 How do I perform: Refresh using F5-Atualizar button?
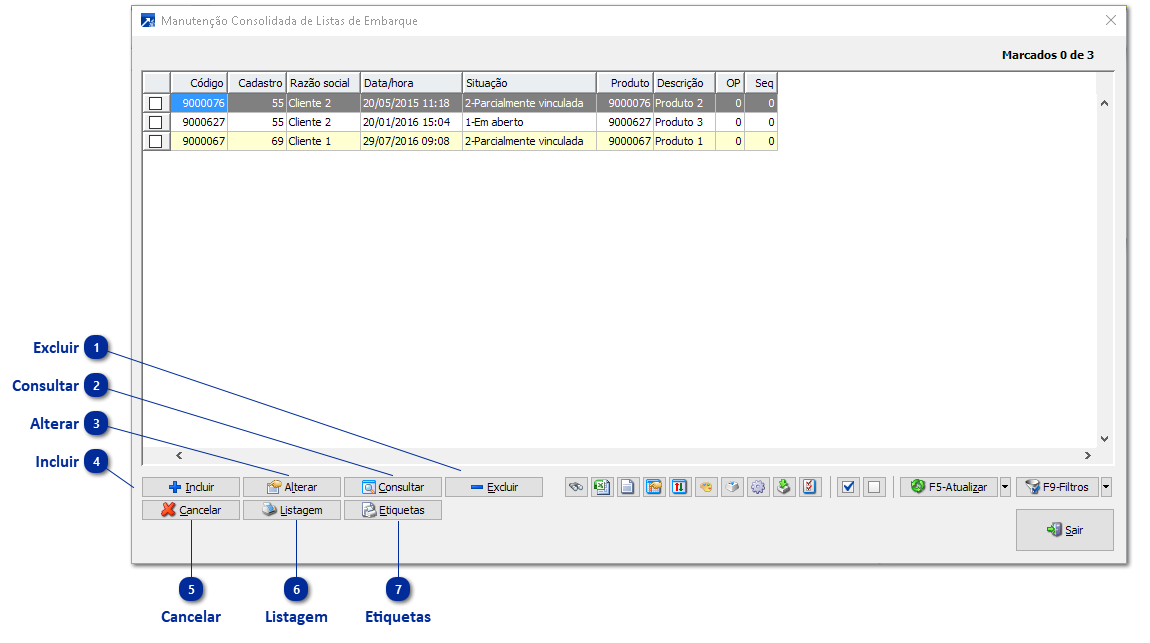[x=949, y=487]
